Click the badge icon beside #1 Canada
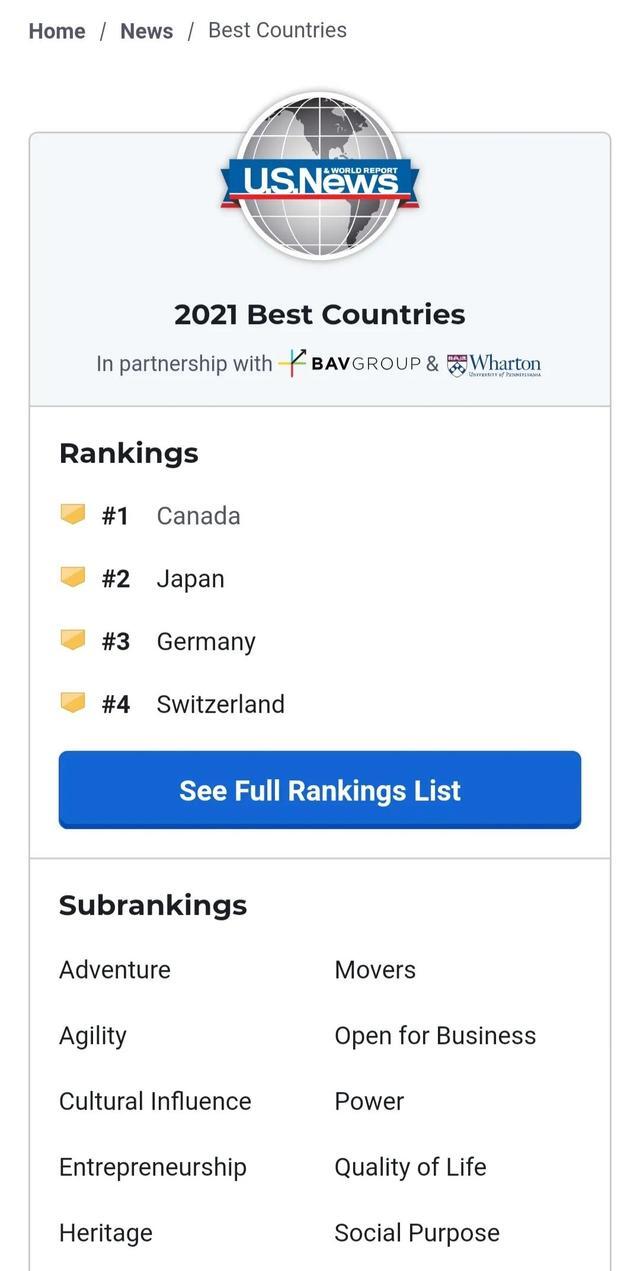Screen dimensions: 640x1271 [x=73, y=515]
